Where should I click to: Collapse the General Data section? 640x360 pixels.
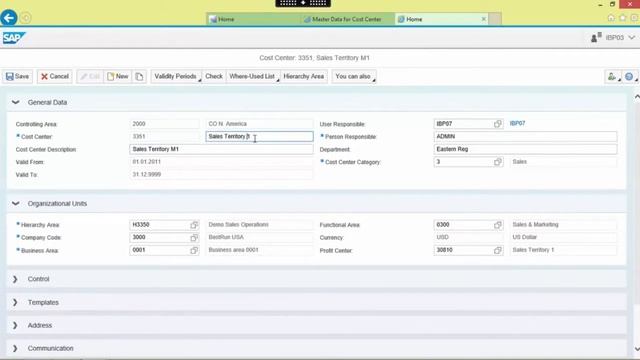coord(16,102)
